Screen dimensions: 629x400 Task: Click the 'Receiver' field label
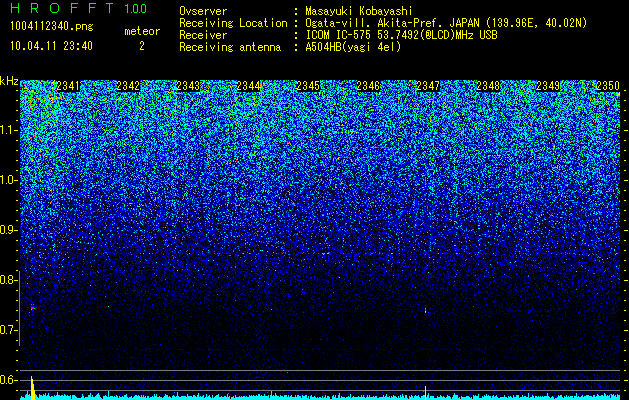tap(203, 35)
